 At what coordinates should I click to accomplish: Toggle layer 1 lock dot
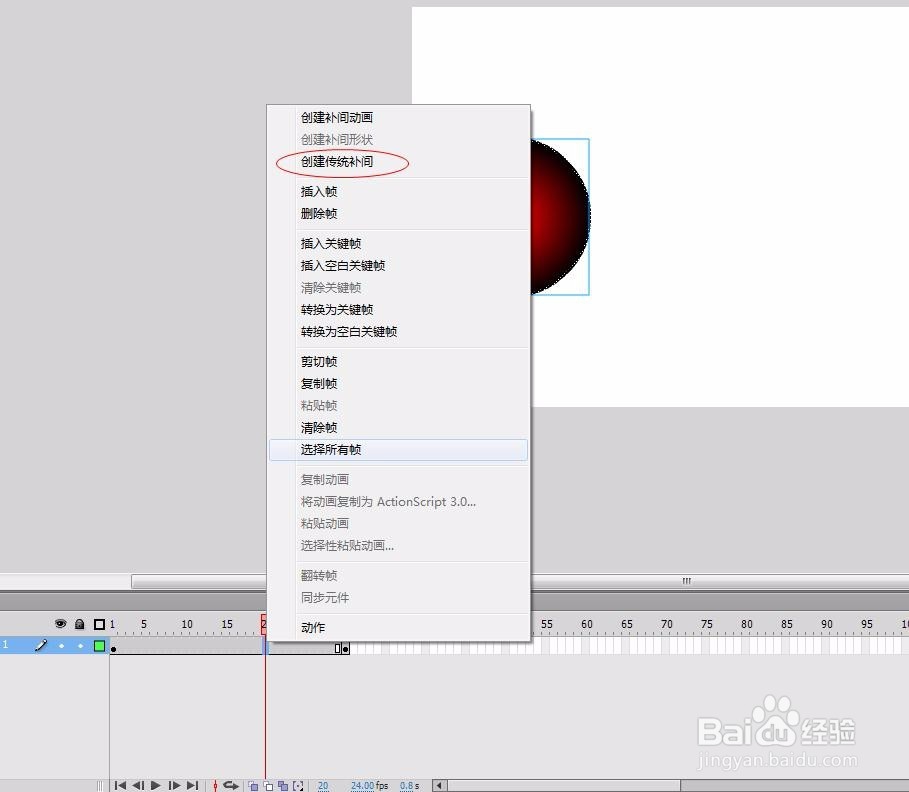pos(81,645)
